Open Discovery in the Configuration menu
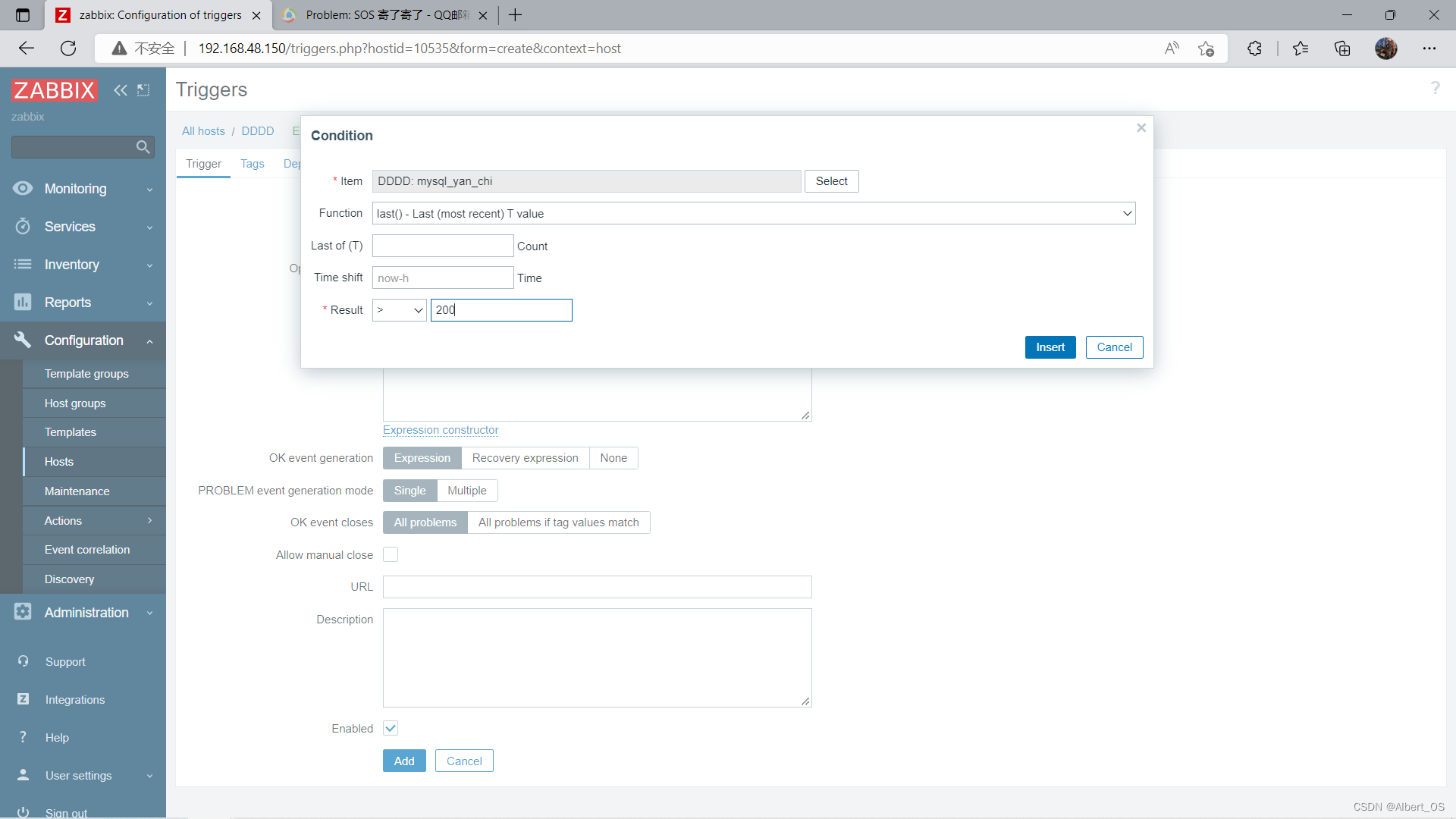The height and width of the screenshot is (819, 1456). (x=94, y=579)
